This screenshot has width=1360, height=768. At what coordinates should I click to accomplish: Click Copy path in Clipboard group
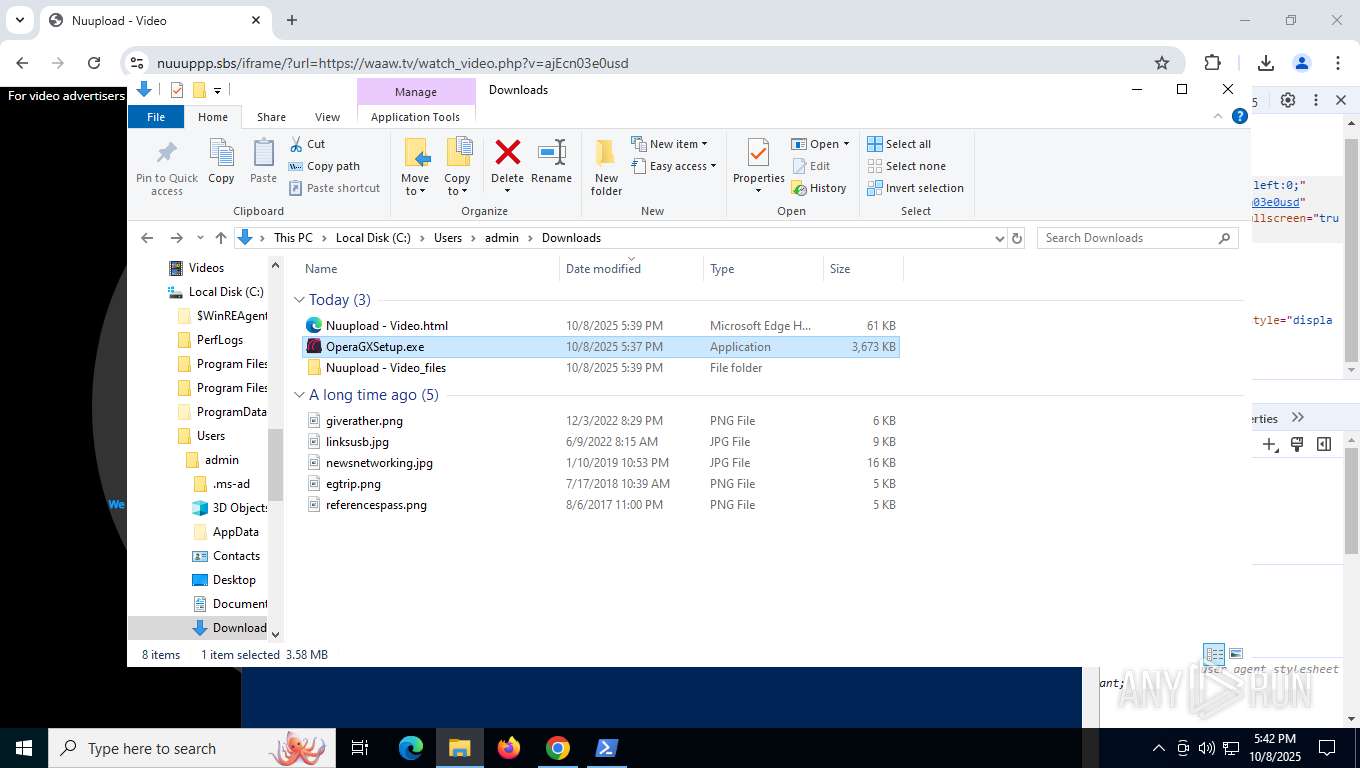[324, 166]
